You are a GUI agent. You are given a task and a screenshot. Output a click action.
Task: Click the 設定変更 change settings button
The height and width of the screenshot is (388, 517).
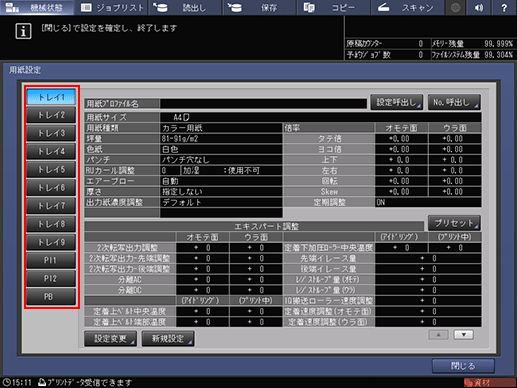point(110,339)
